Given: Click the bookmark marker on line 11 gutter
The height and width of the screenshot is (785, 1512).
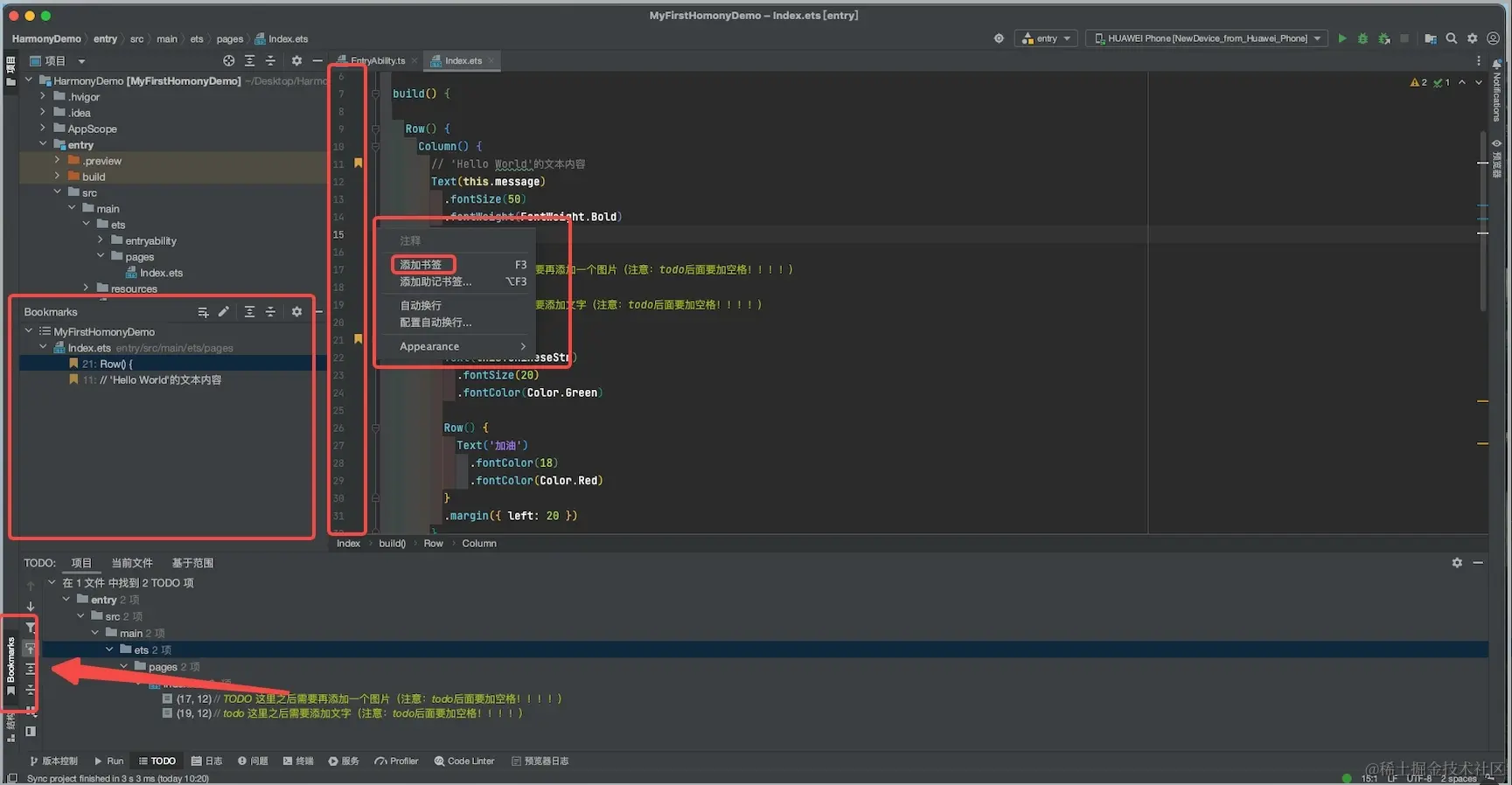Looking at the screenshot, I should click(x=358, y=163).
